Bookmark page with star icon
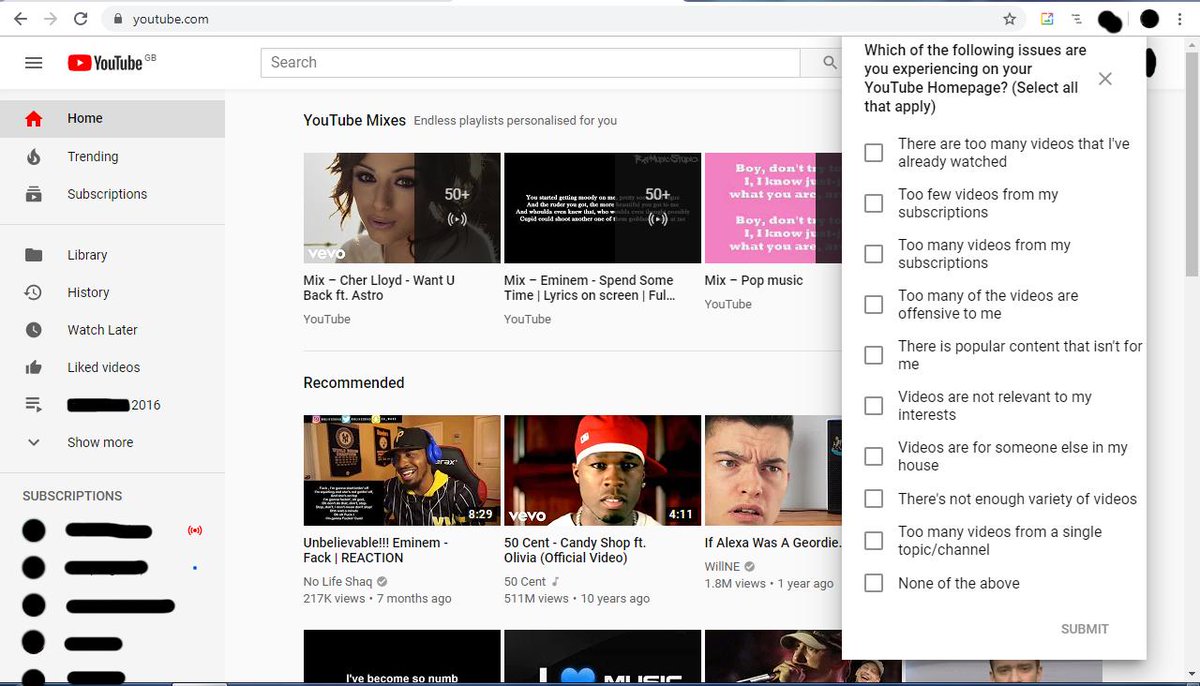The width and height of the screenshot is (1200, 686). point(1010,18)
